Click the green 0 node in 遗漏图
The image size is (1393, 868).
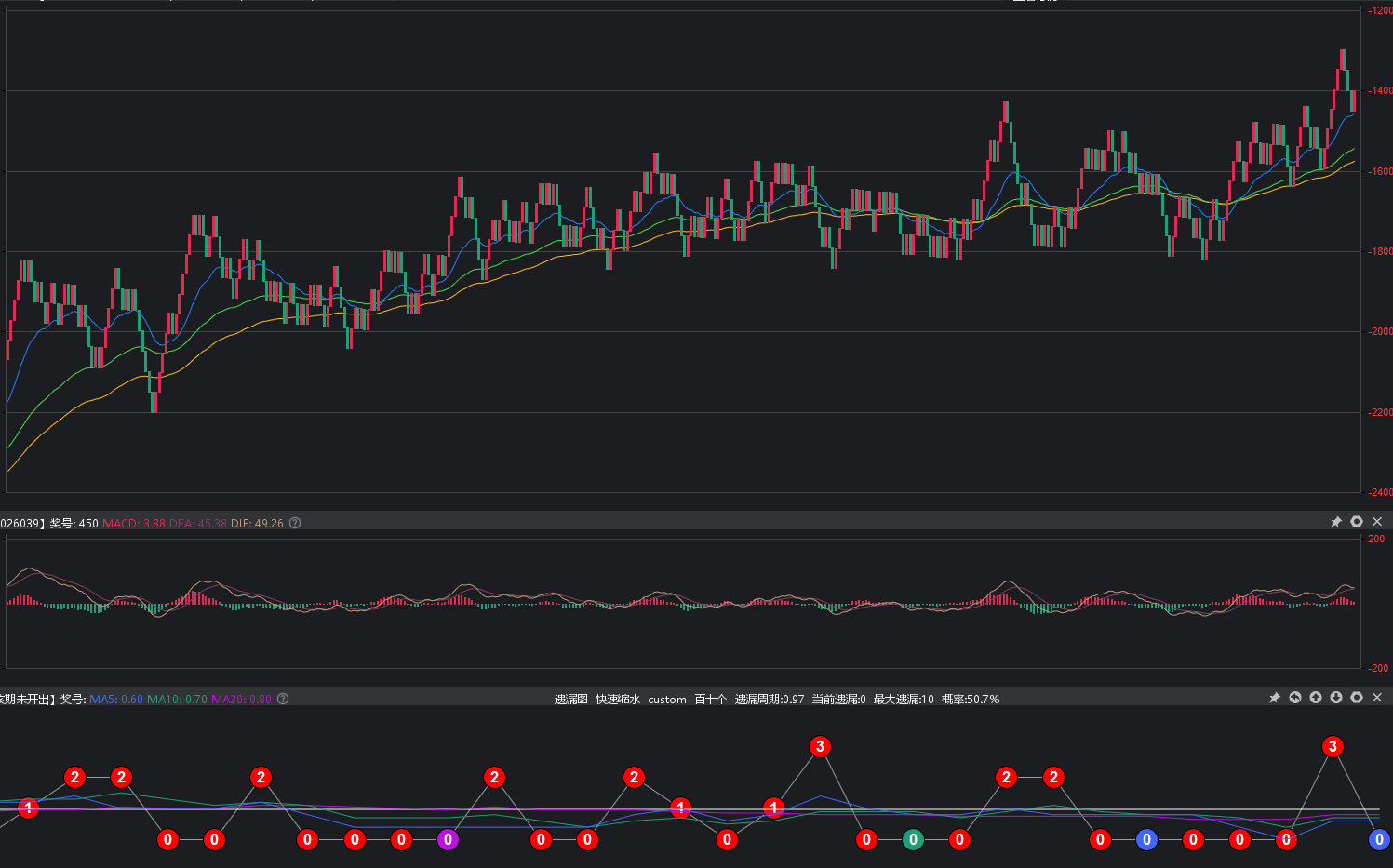pyautogui.click(x=913, y=839)
